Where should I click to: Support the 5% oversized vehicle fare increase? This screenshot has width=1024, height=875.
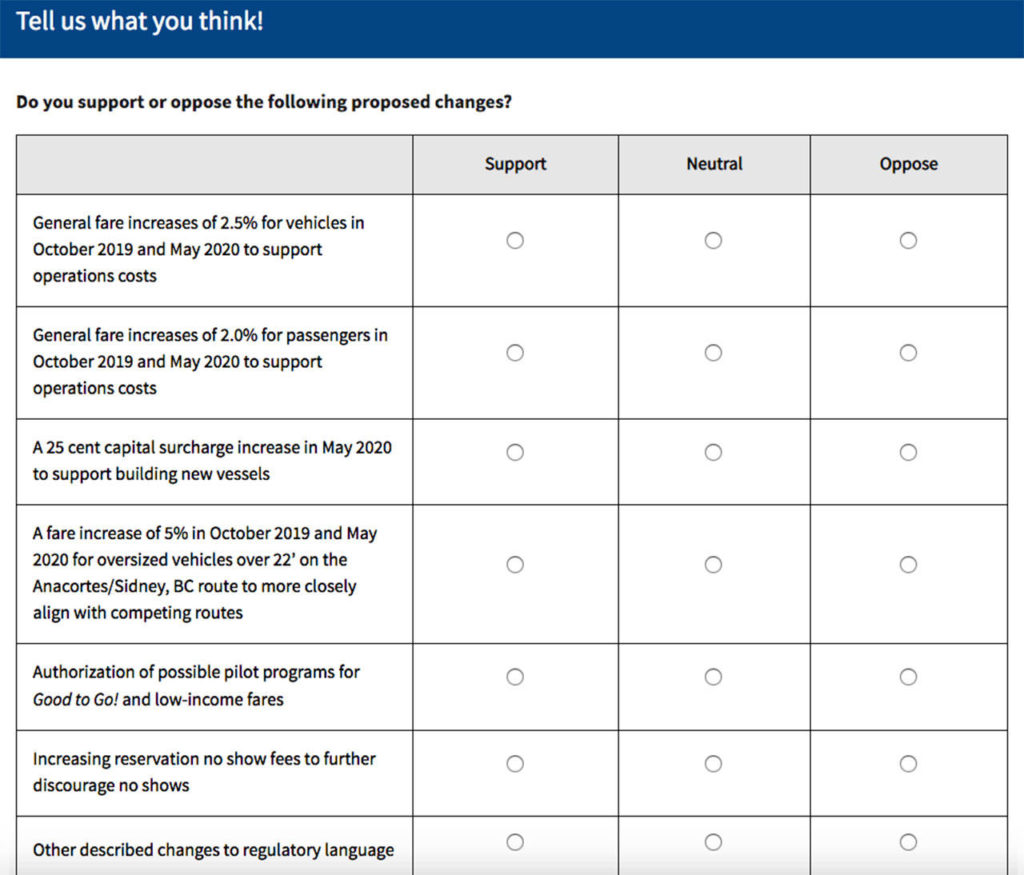[515, 564]
